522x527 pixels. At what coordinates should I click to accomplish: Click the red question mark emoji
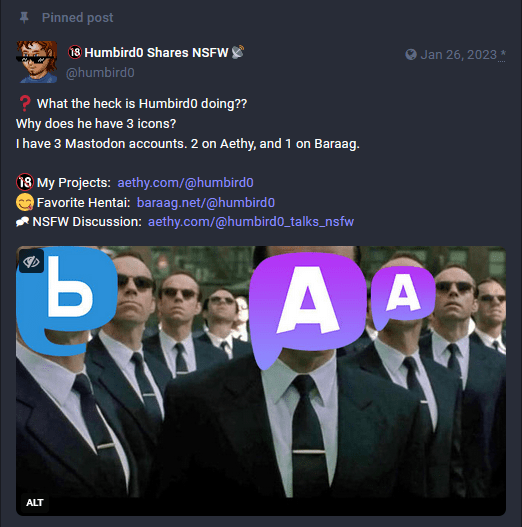[25, 104]
